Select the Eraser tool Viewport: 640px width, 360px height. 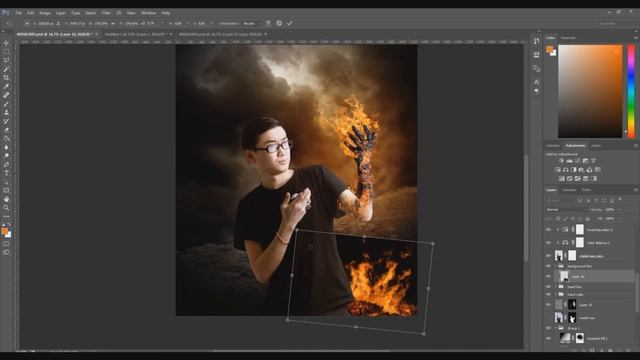tap(6, 130)
